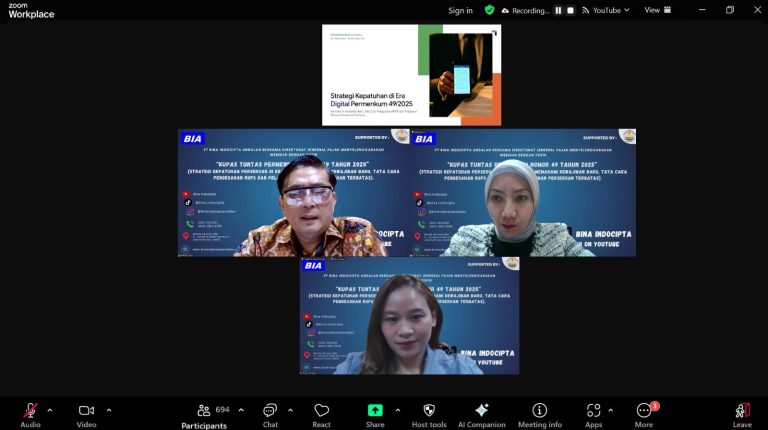The image size is (768, 430).
Task: Select the shared presentation slide thumbnail
Action: (411, 75)
